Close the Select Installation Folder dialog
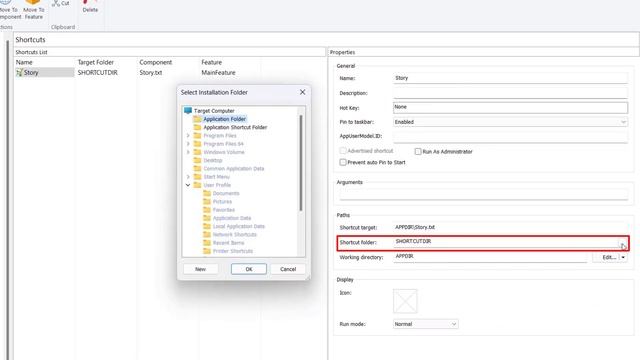The width and height of the screenshot is (640, 360). [x=302, y=92]
